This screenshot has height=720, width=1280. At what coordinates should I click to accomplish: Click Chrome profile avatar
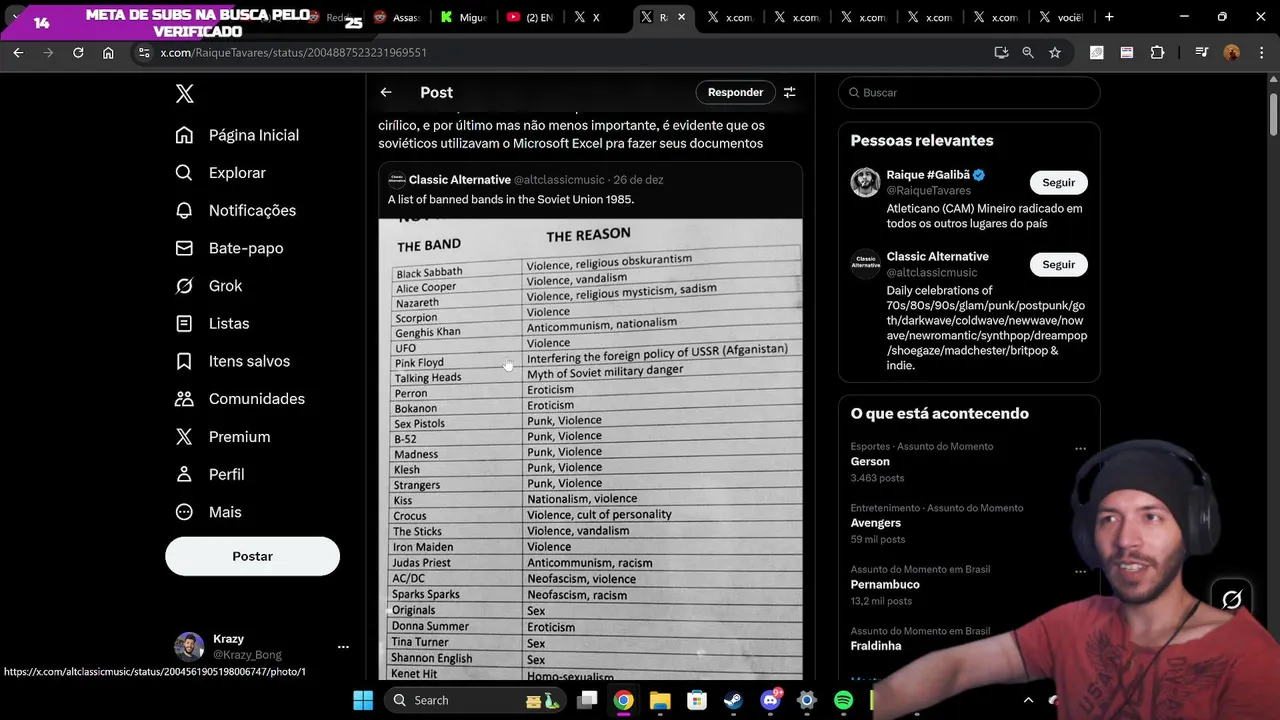coord(1232,53)
